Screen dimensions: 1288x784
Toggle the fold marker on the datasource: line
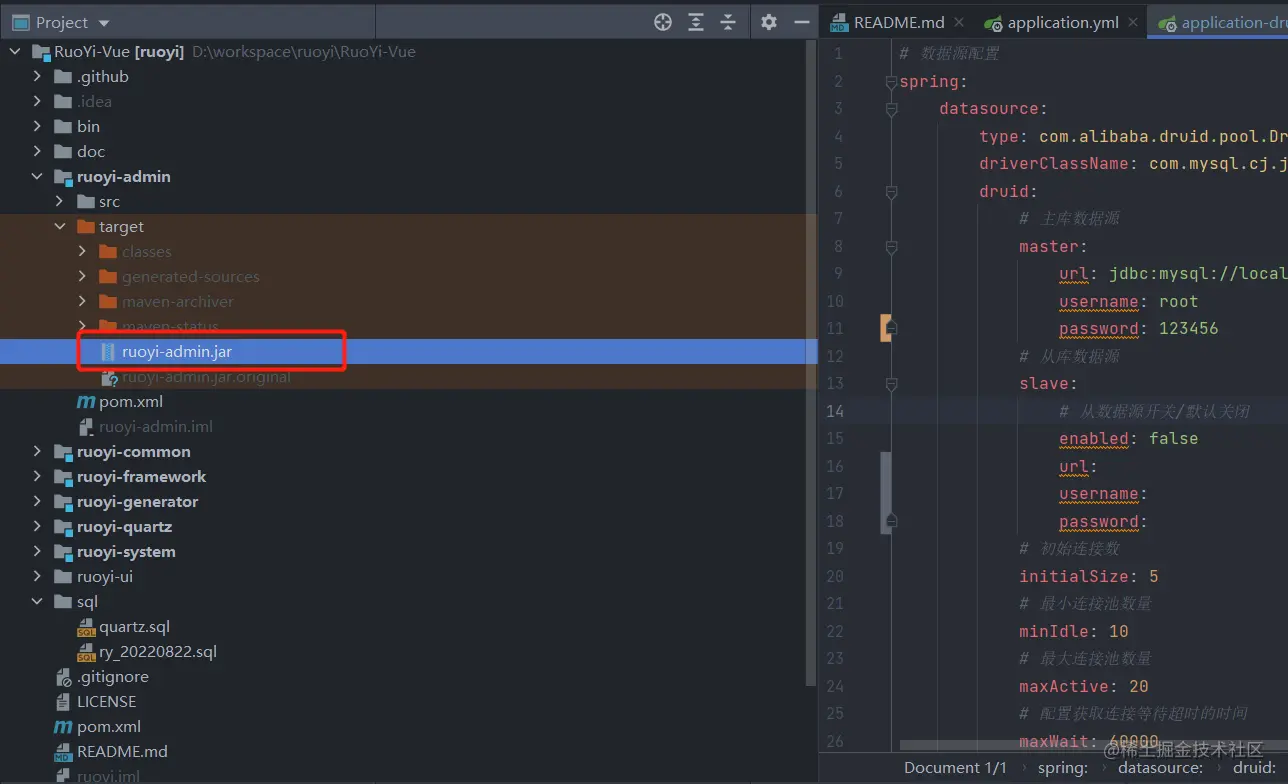pyautogui.click(x=891, y=110)
